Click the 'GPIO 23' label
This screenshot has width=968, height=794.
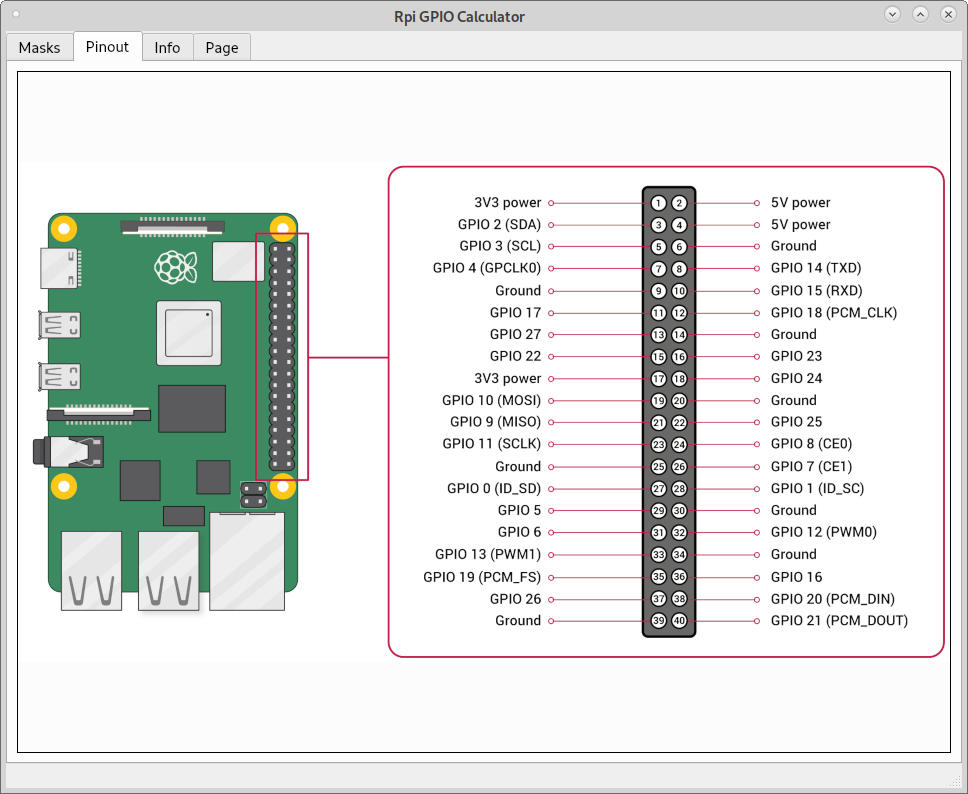[796, 356]
